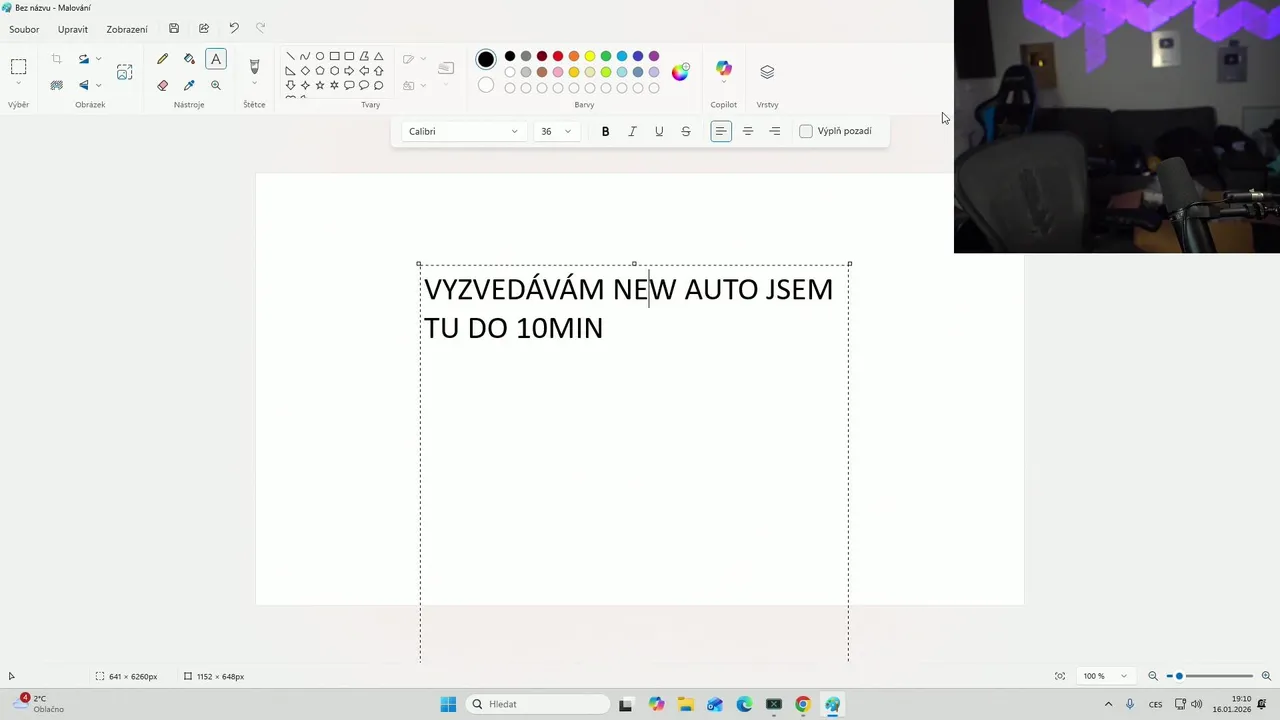Toggle Strikethrough text formatting
The height and width of the screenshot is (720, 1280).
point(685,131)
